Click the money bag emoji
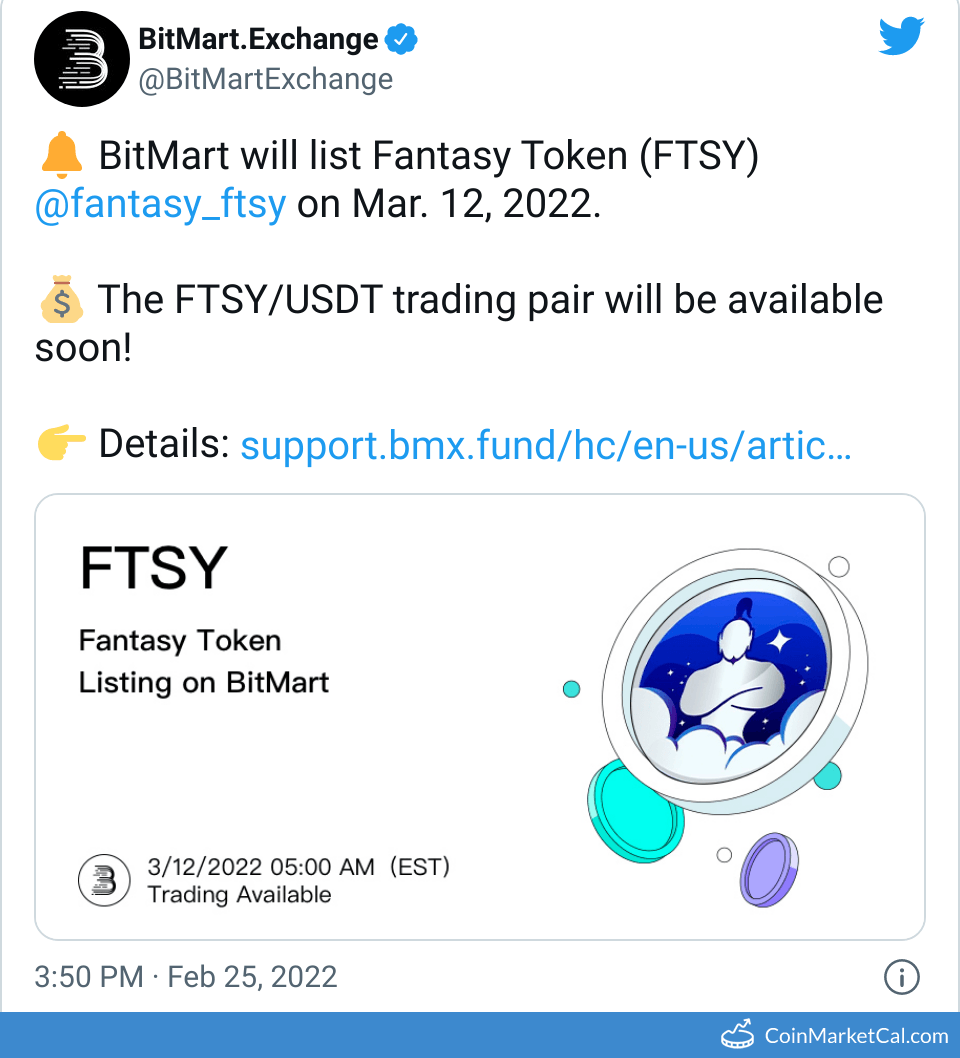Viewport: 960px width, 1058px height. tap(60, 300)
